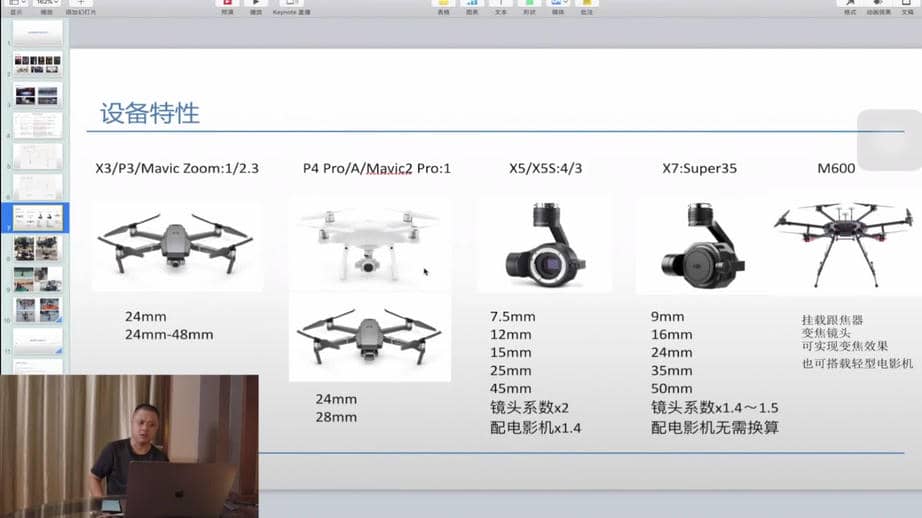
Task: Click the X7:Super35 heading text
Action: pos(699,168)
